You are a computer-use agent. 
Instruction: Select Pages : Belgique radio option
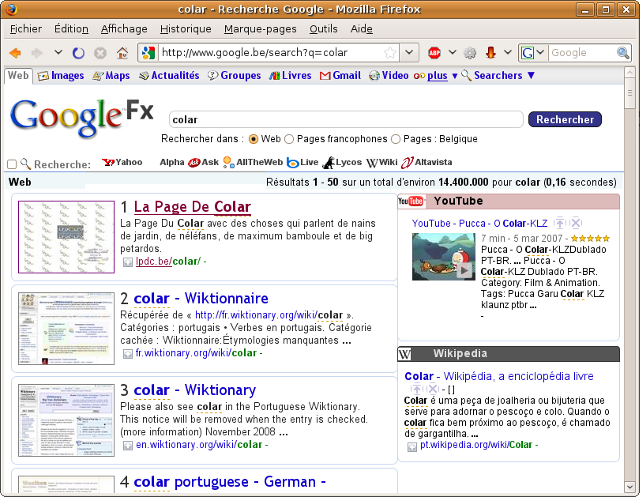[396, 139]
